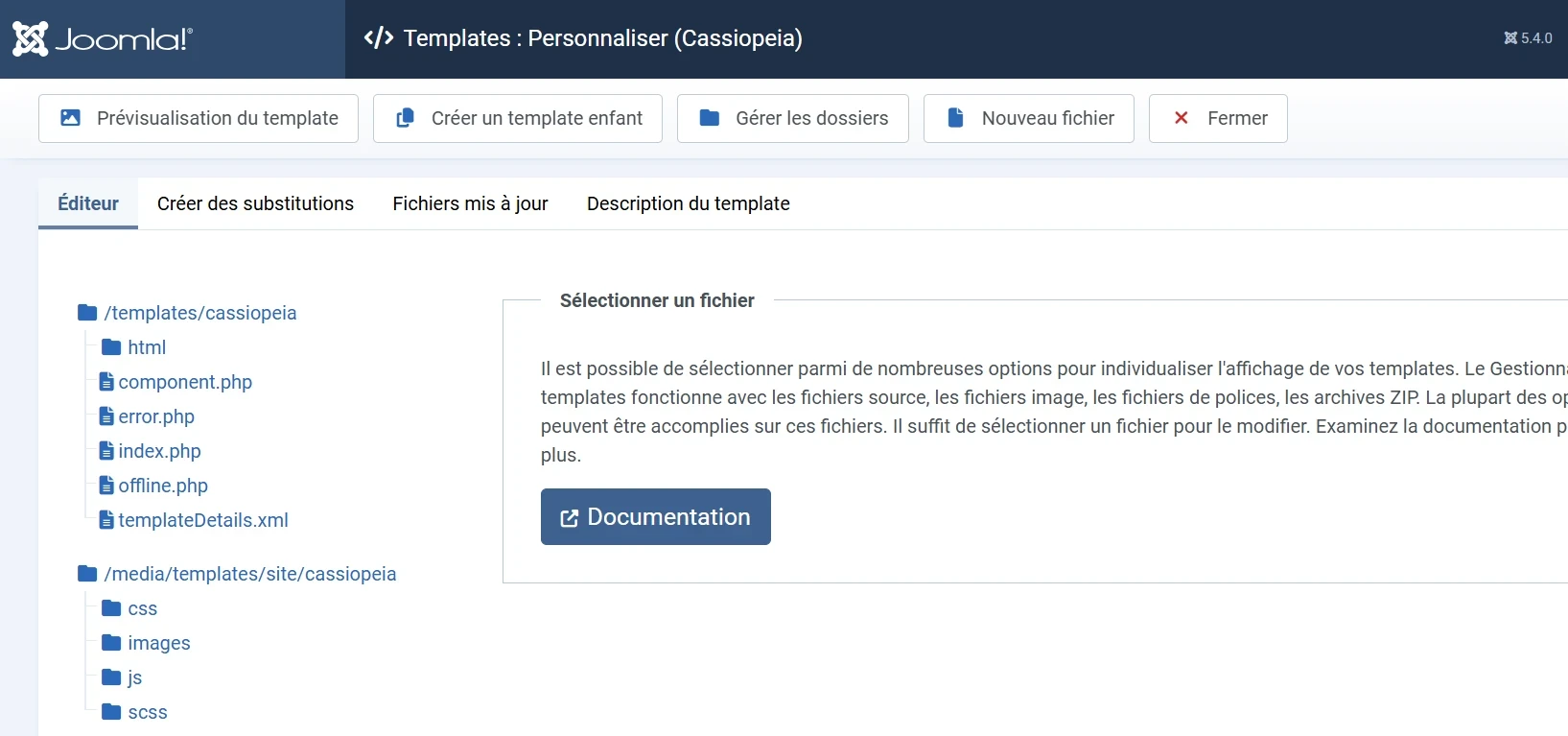The image size is (1568, 736).
Task: Click the folder icon on Gérer les dossiers
Action: point(711,117)
